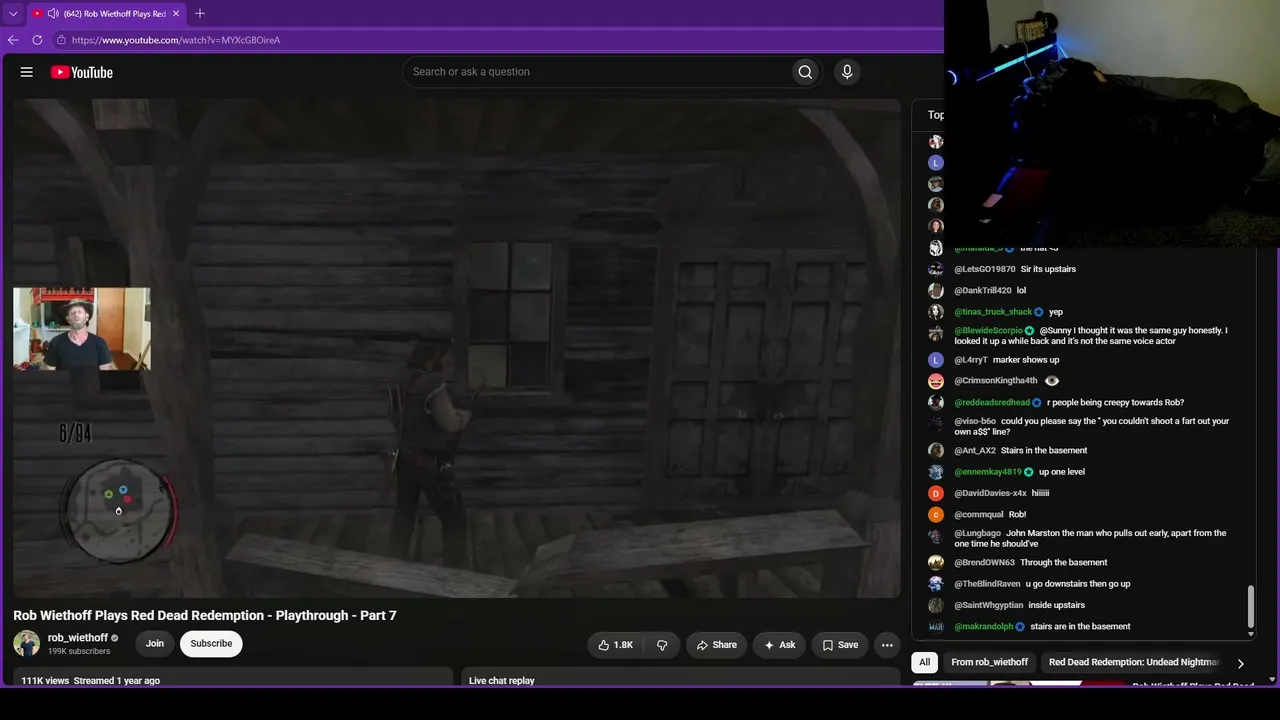This screenshot has width=1280, height=720.
Task: Click username @commqual in chat
Action: click(979, 515)
